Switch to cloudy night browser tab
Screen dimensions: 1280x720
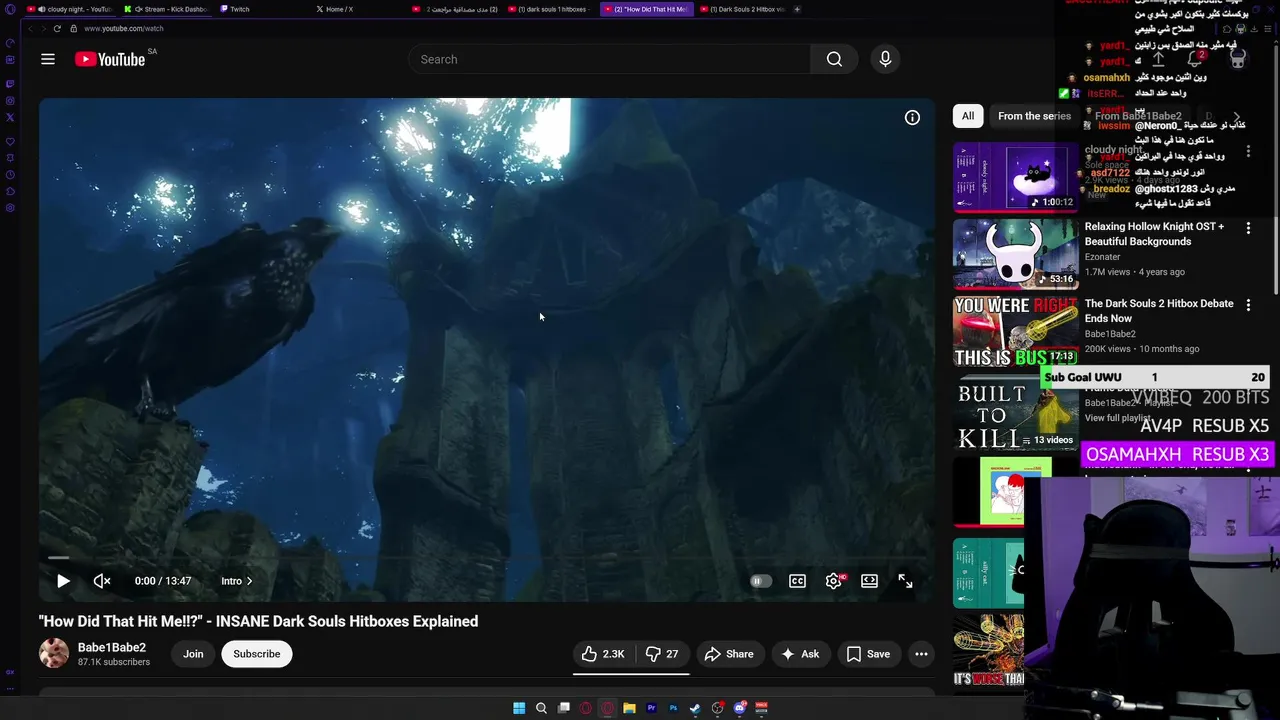(72, 9)
